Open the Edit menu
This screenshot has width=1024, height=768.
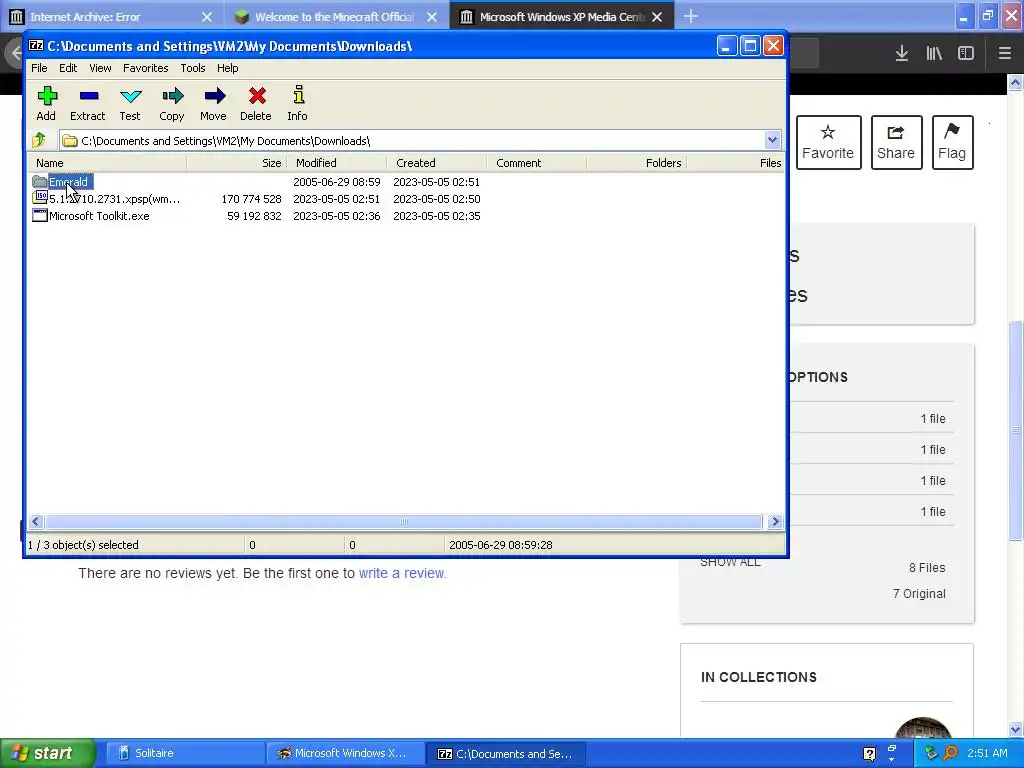click(x=68, y=68)
